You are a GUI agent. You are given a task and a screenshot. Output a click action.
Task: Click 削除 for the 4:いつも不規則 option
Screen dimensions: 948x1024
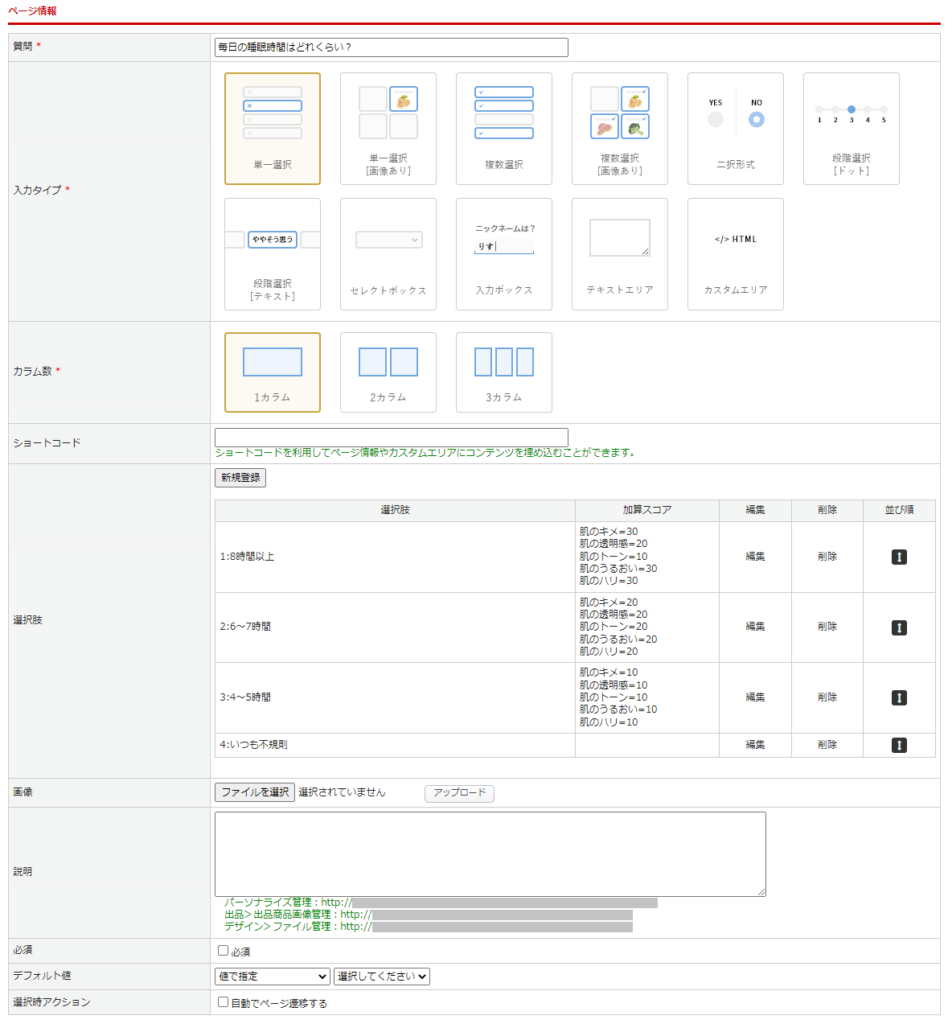(827, 745)
